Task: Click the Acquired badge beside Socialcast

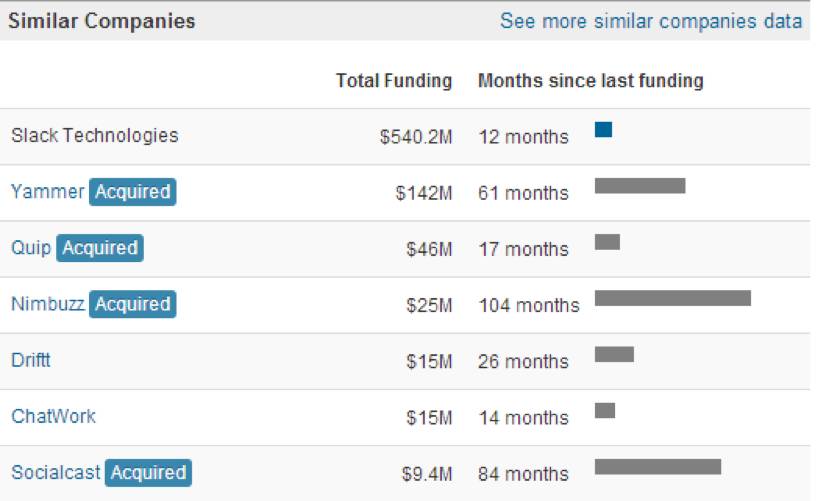Action: [x=147, y=472]
